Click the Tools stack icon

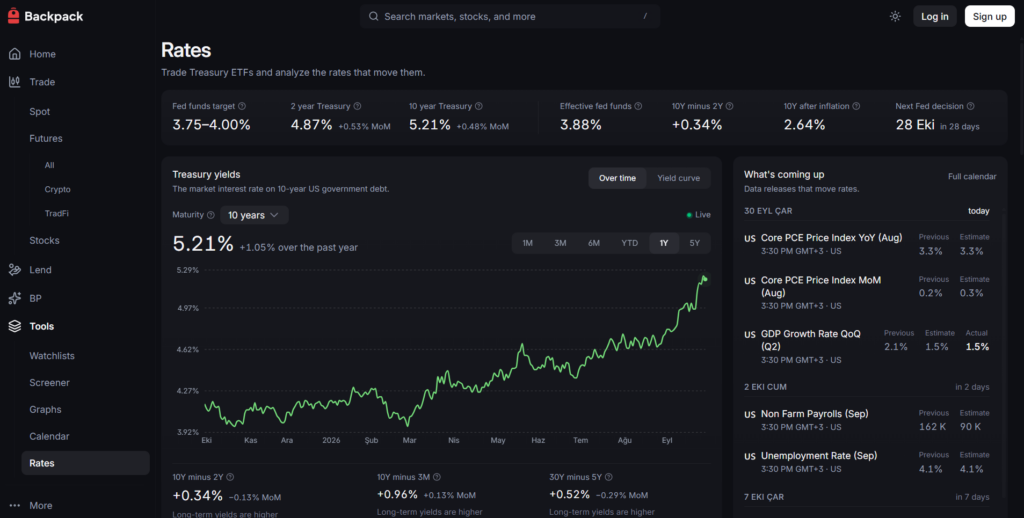click(14, 326)
